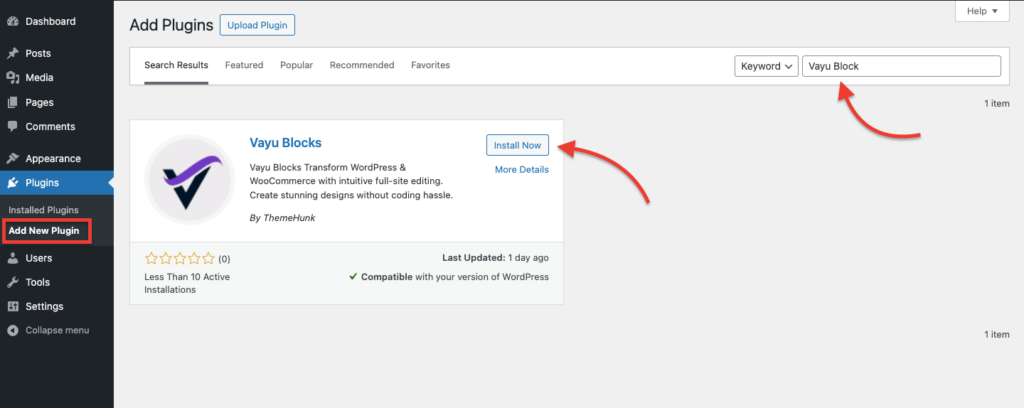1024x408 pixels.
Task: Click the Upload Plugin button
Action: coord(257,24)
